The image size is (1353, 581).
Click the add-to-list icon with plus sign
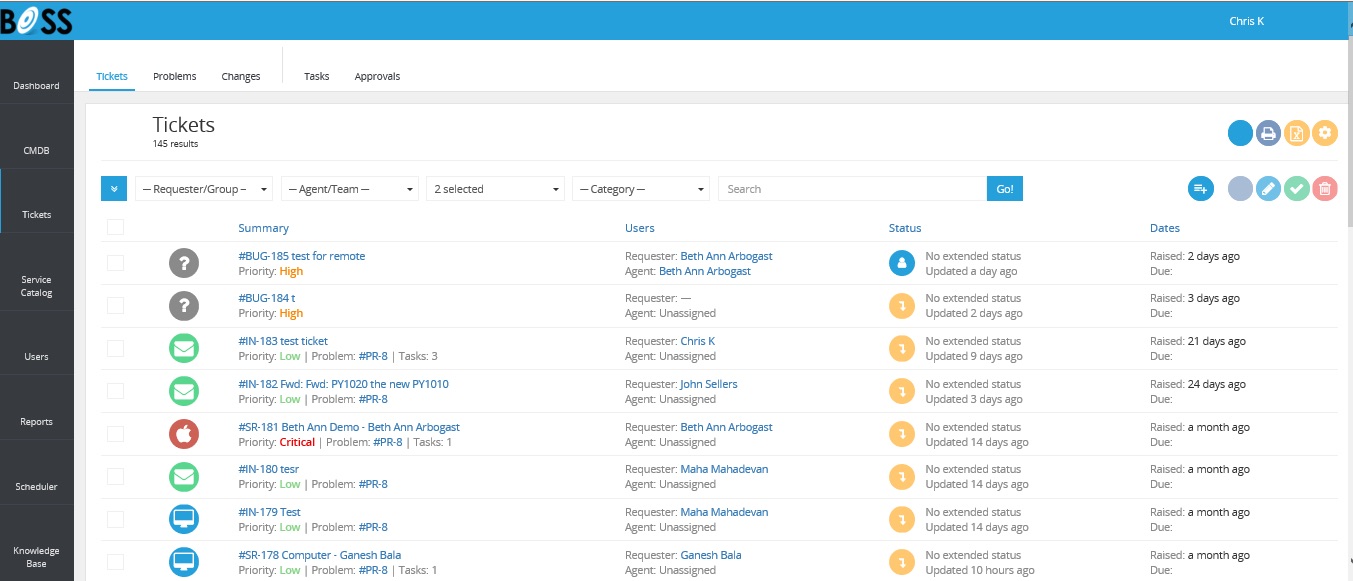tap(1201, 188)
